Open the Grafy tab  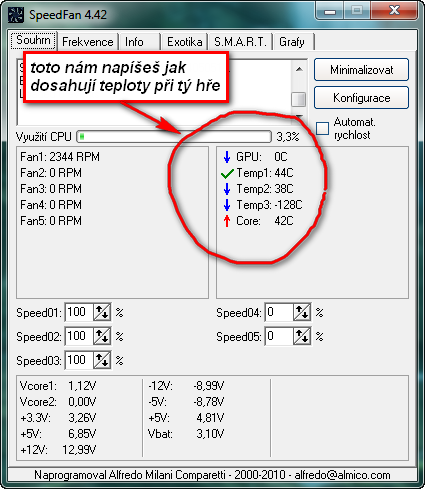pyautogui.click(x=292, y=42)
